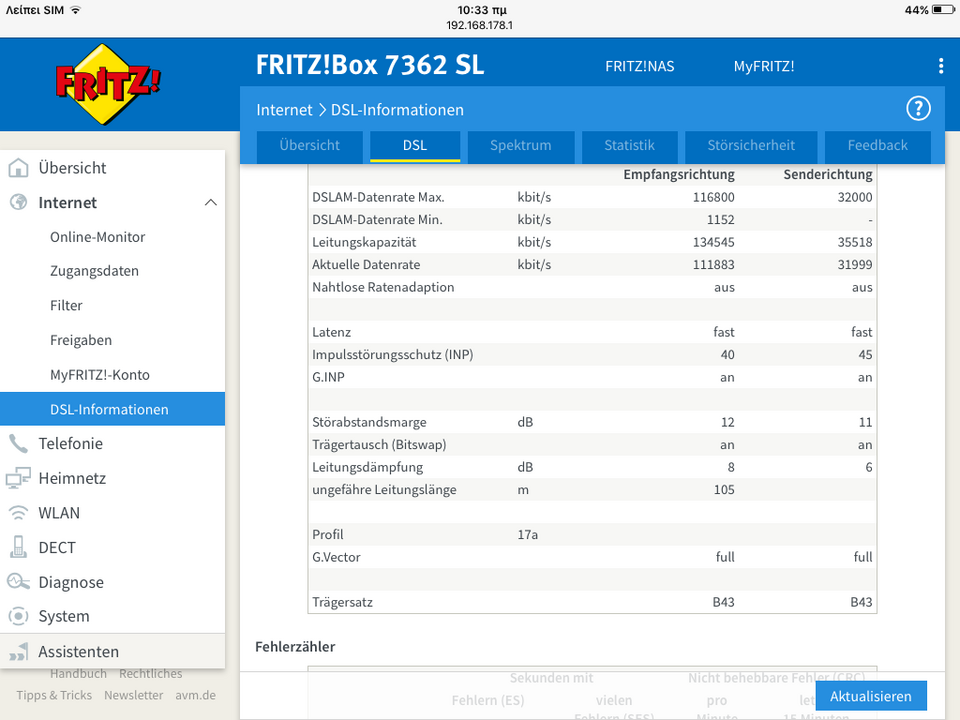
Task: Open Zugangsdaten submenu item
Action: click(113, 271)
